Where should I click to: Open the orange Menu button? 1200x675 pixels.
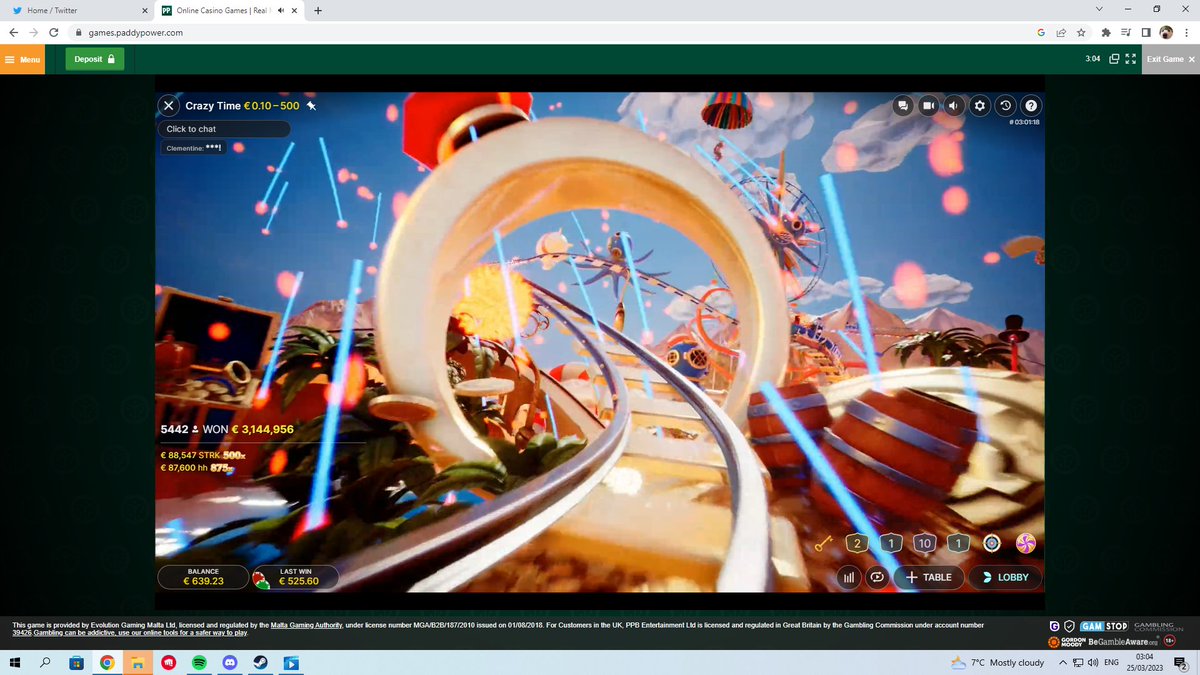(23, 59)
